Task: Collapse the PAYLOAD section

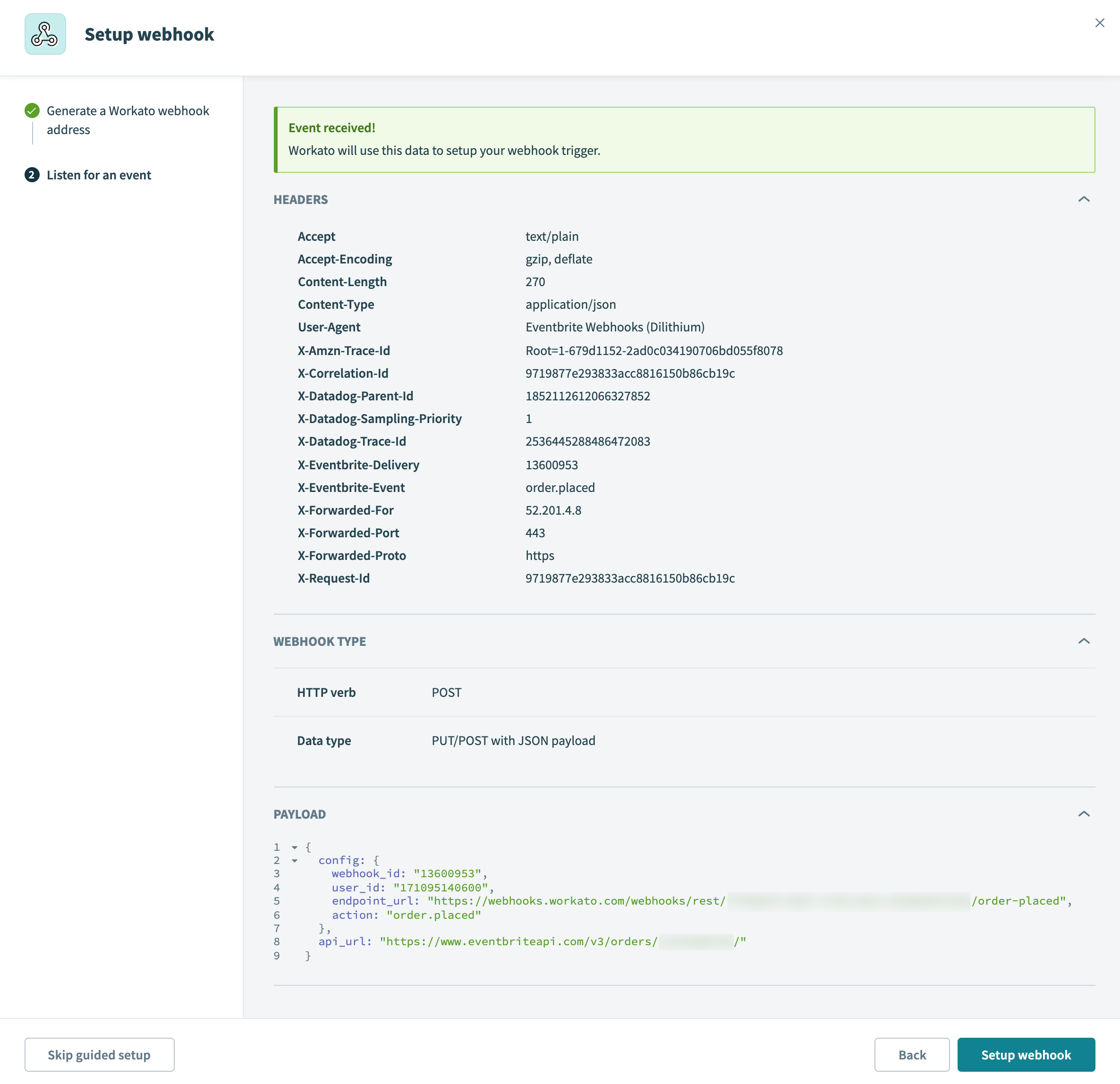Action: tap(1085, 813)
